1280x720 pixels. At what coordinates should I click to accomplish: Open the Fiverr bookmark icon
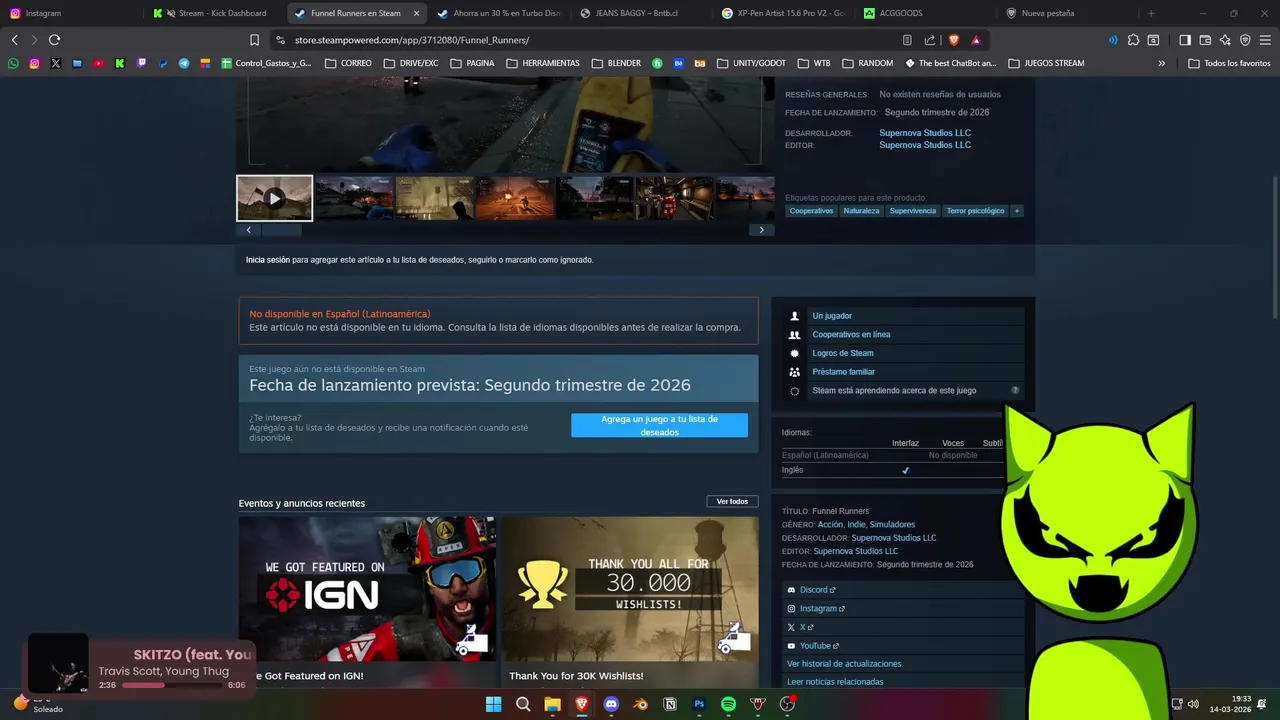point(657,63)
